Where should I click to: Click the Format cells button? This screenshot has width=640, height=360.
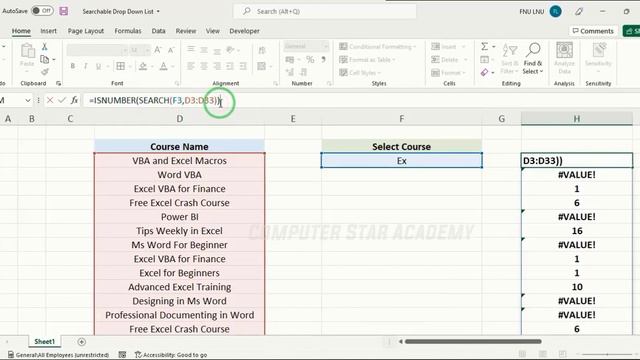pos(448,73)
